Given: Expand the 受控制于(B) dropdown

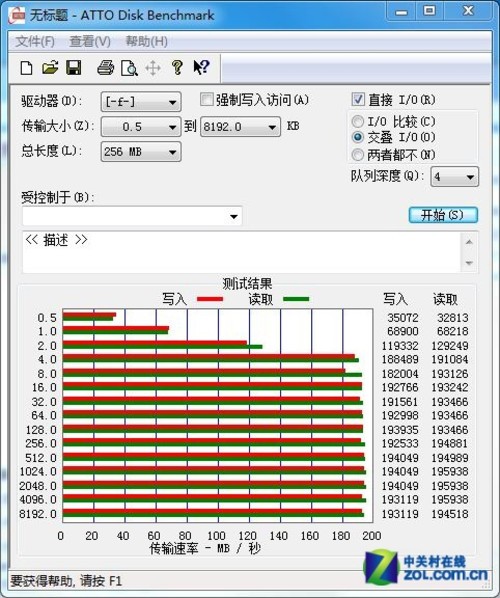Looking at the screenshot, I should (132, 216).
